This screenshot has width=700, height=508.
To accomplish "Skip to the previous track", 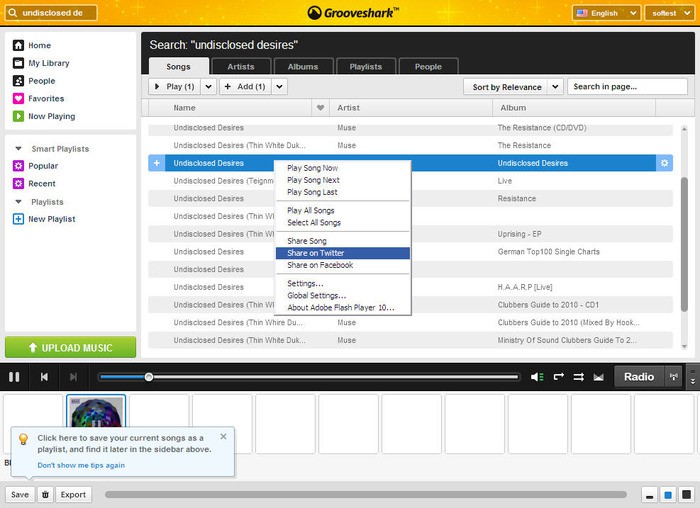I will [x=44, y=377].
